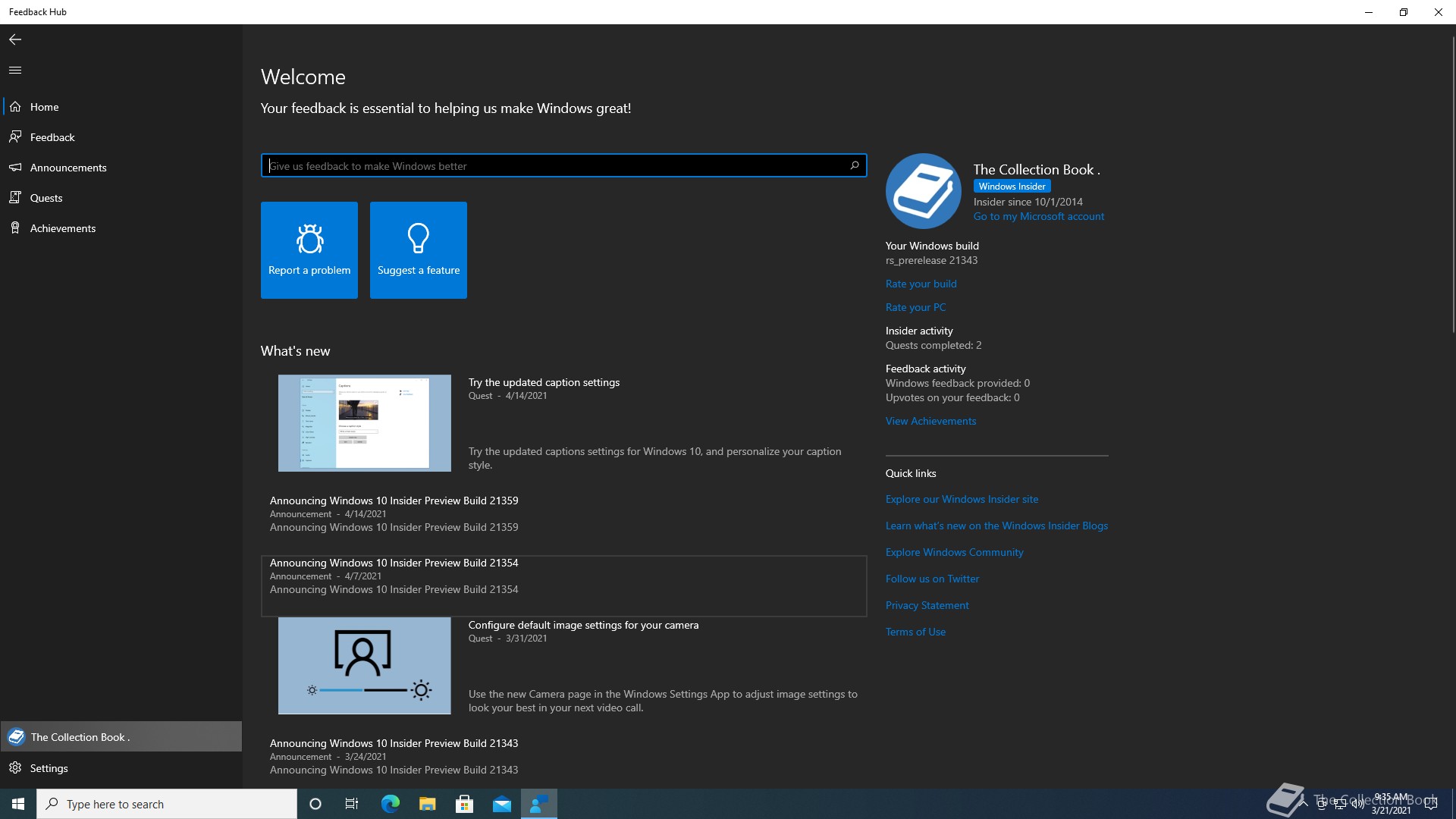The width and height of the screenshot is (1456, 819).
Task: Click the Report a problem tile
Action: 309,250
